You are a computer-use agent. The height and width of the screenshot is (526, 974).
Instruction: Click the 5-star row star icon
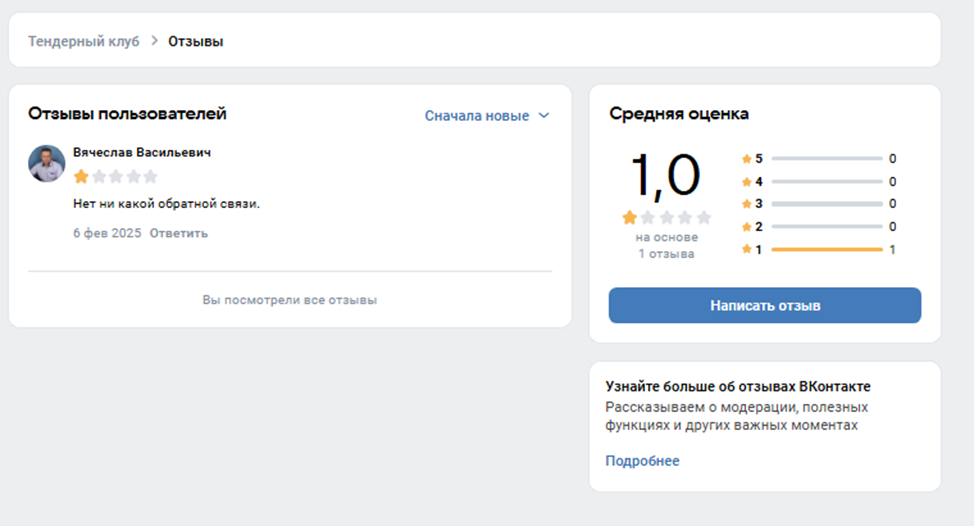tap(746, 159)
